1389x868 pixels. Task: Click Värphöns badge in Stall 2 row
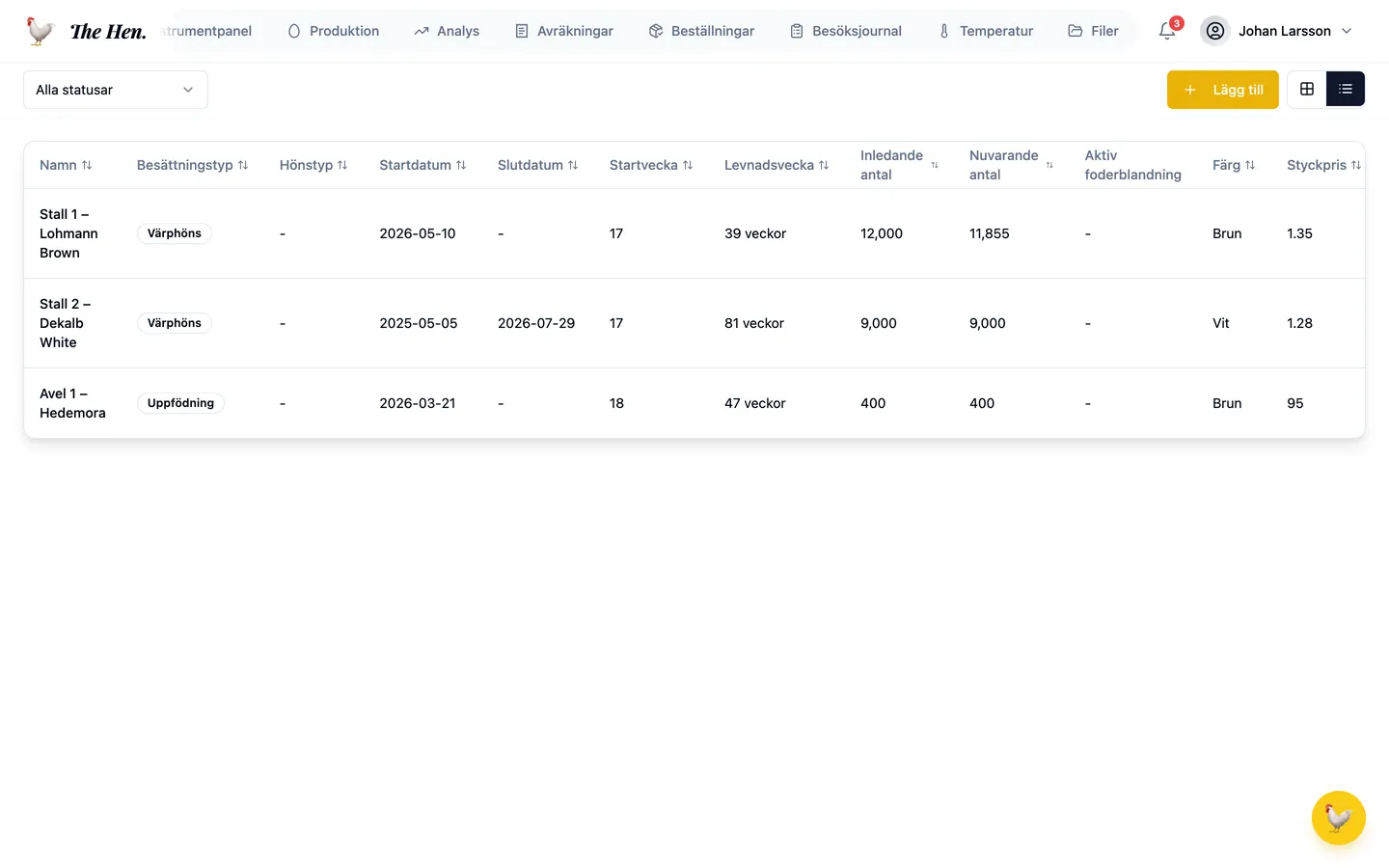pos(175,323)
